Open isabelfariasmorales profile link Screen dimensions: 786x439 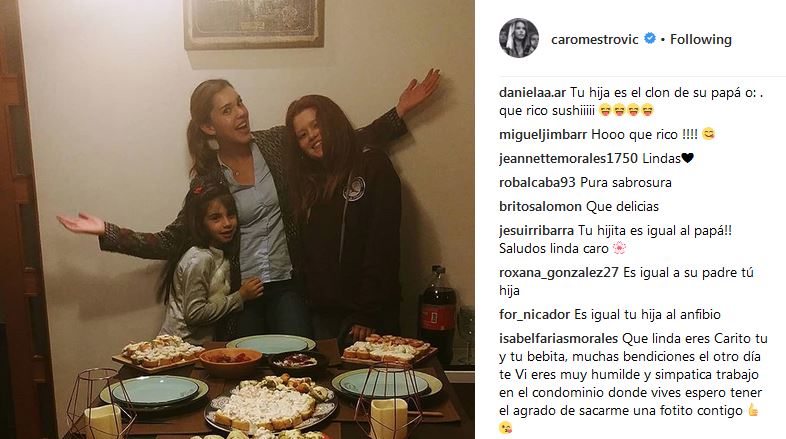(559, 339)
